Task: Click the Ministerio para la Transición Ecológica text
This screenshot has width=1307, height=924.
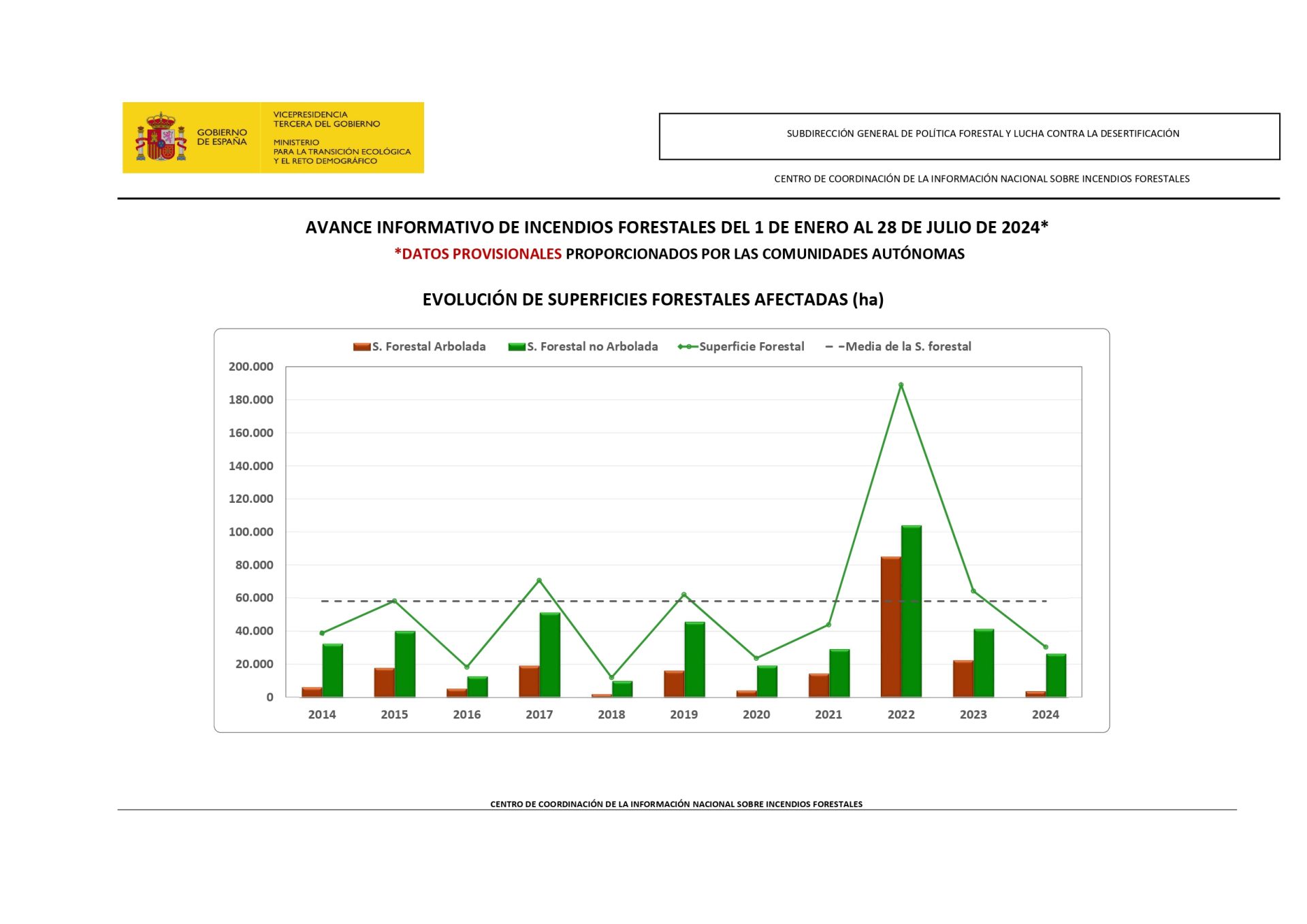Action: [x=342, y=152]
